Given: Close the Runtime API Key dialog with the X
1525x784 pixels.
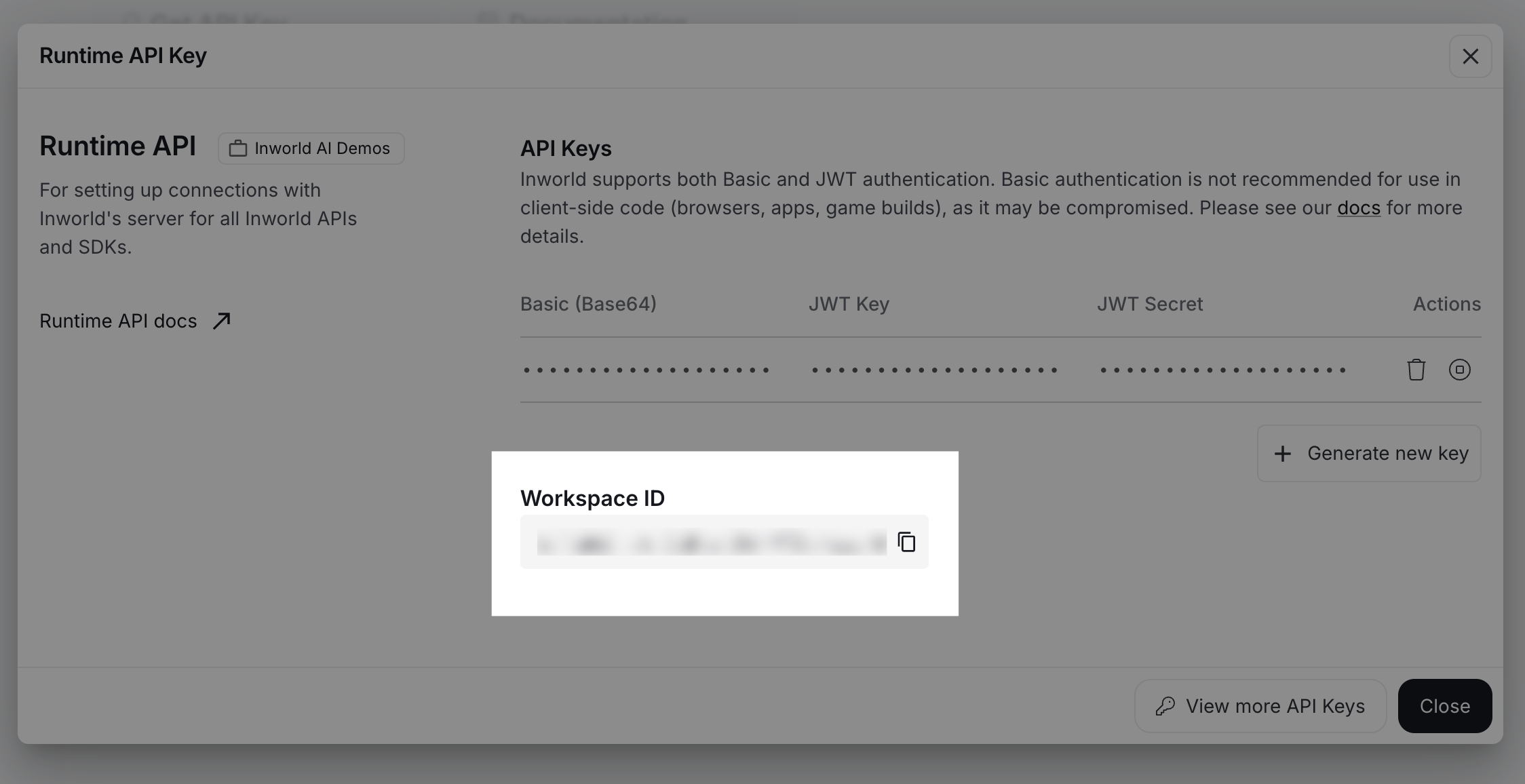Looking at the screenshot, I should pyautogui.click(x=1470, y=56).
